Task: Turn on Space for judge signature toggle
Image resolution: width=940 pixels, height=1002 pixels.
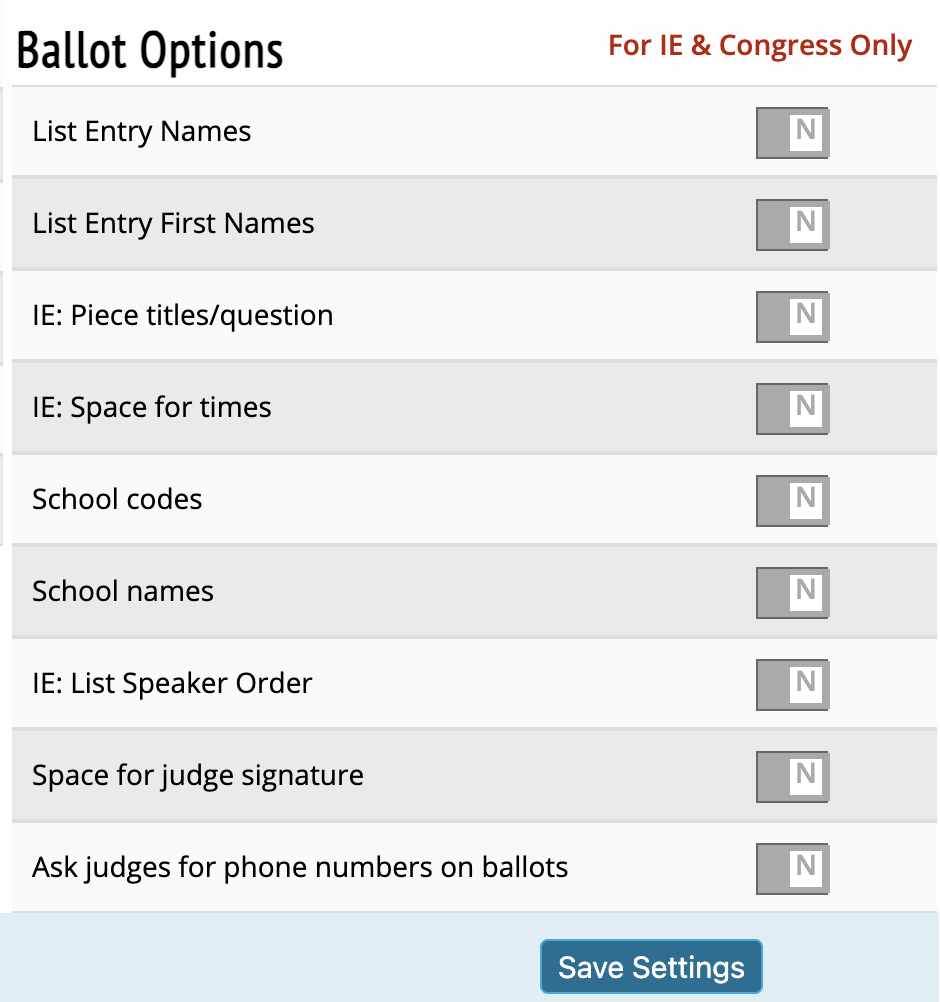Action: tap(792, 777)
